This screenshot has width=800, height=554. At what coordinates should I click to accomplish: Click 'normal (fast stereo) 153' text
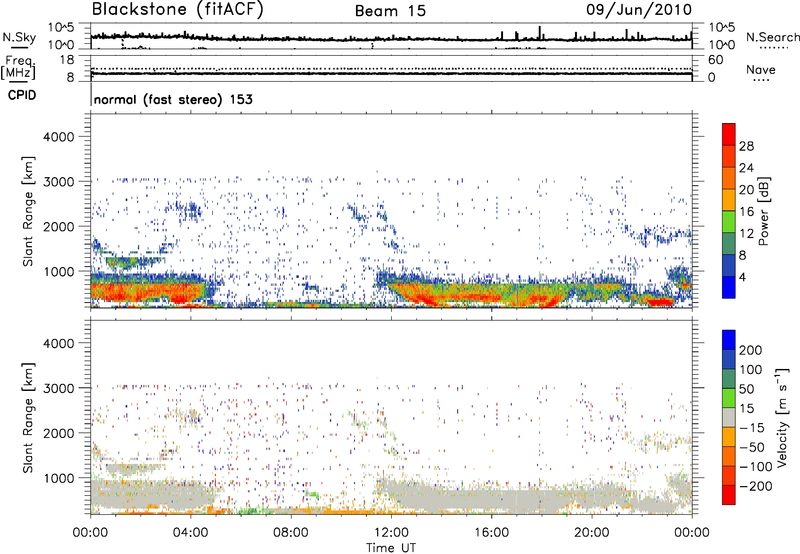click(173, 99)
